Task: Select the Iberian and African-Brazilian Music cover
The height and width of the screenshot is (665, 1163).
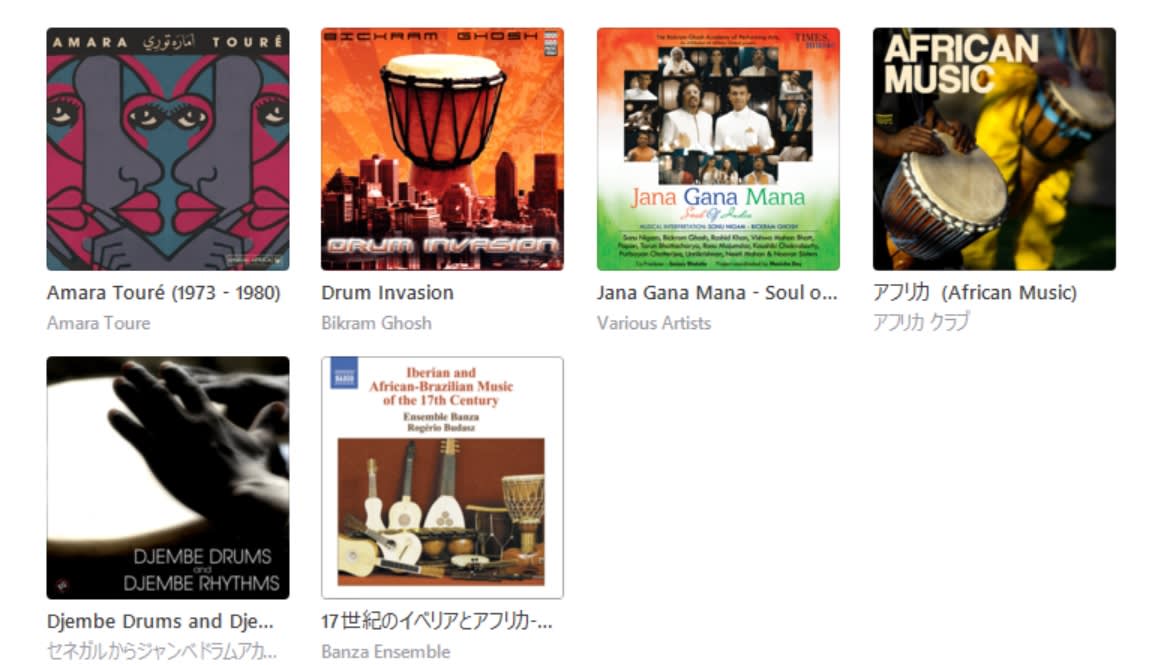Action: pos(442,477)
